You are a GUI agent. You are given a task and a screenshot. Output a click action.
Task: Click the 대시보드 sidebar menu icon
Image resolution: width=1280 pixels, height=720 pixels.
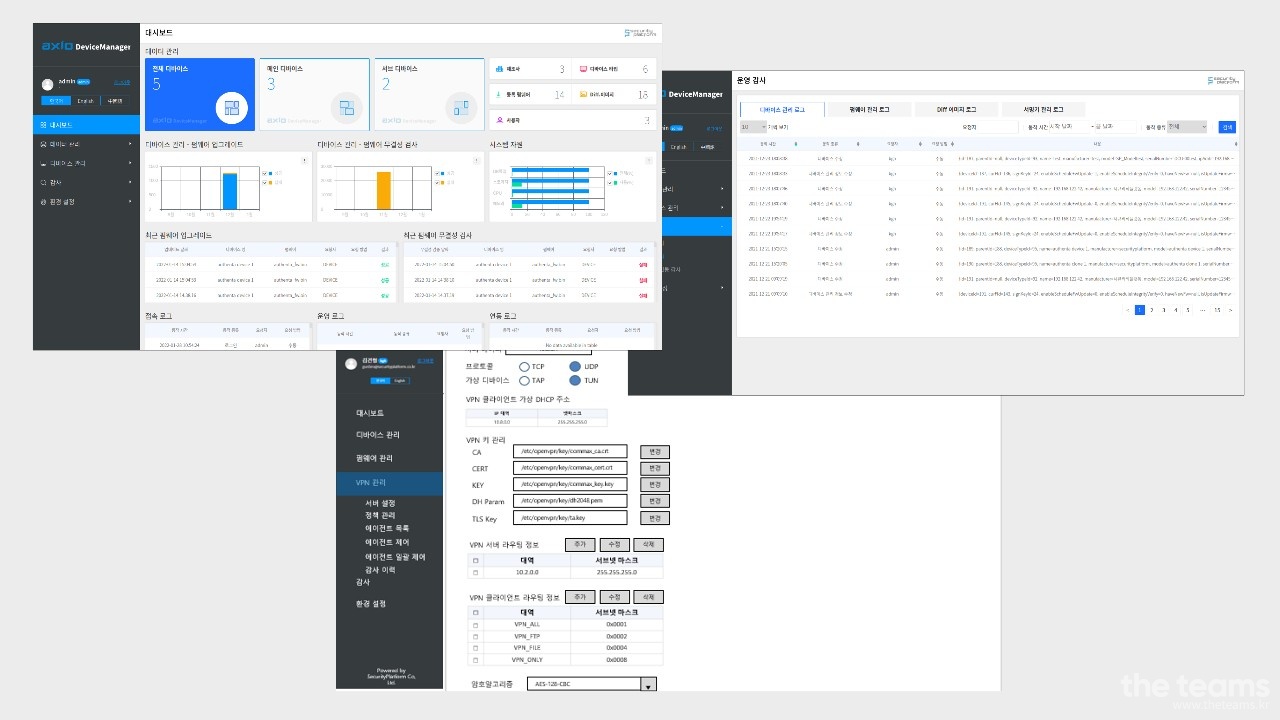coord(42,125)
